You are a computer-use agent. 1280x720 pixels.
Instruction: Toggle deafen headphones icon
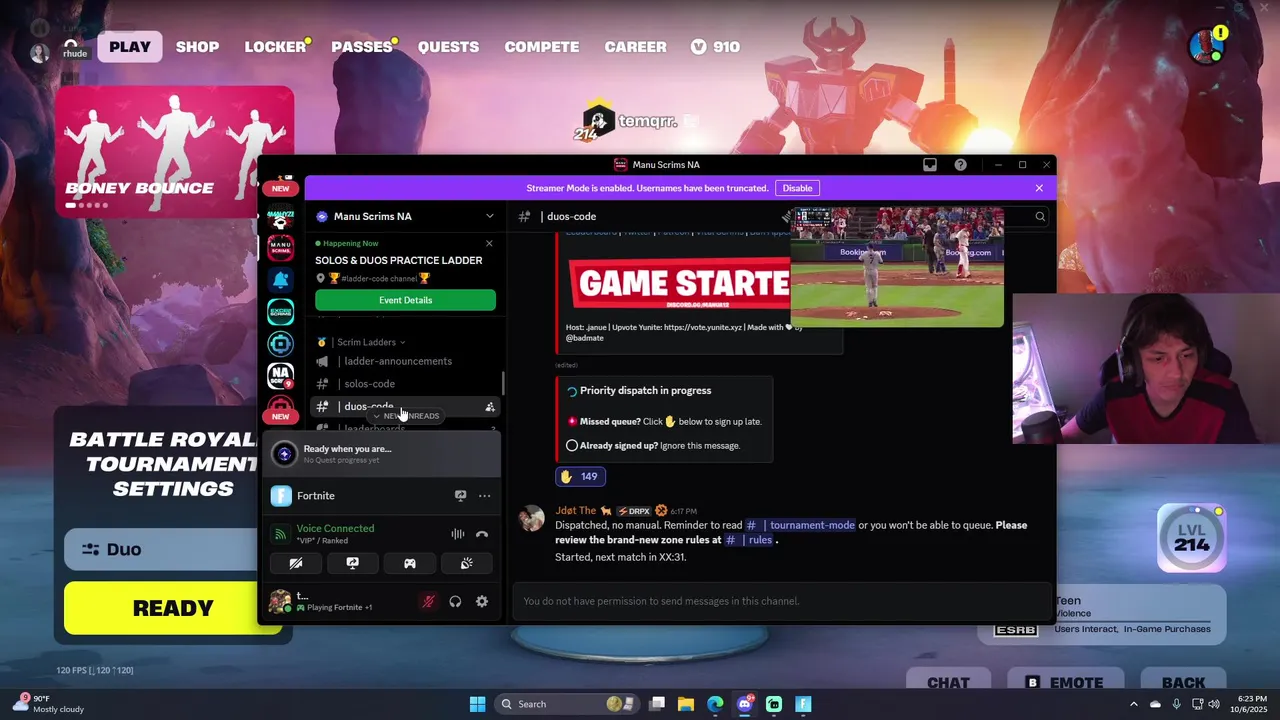pyautogui.click(x=455, y=601)
